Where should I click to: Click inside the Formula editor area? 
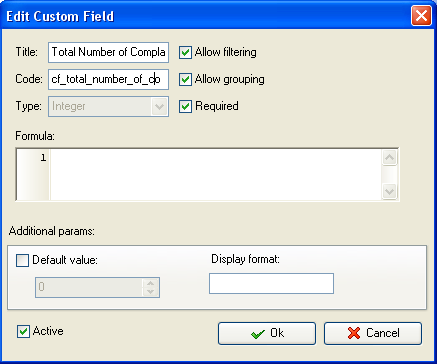coord(215,174)
